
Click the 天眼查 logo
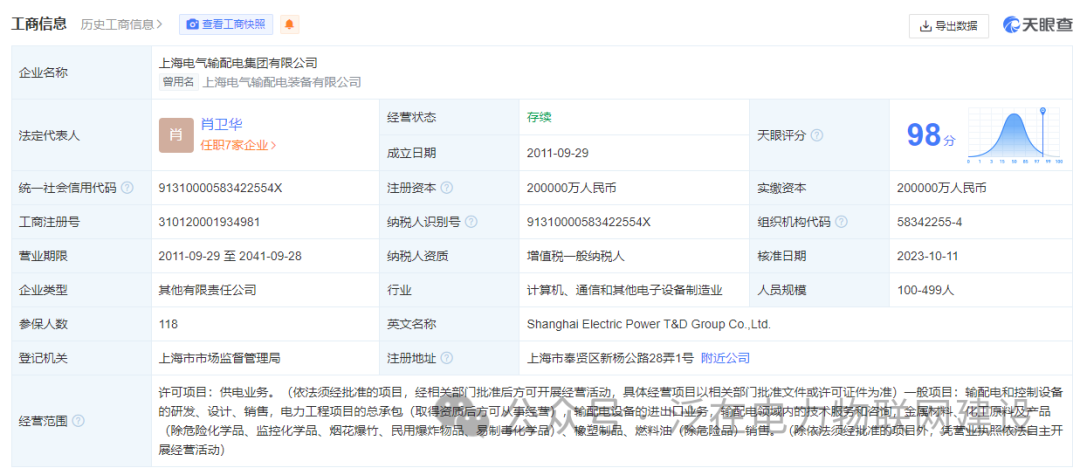coord(1039,25)
